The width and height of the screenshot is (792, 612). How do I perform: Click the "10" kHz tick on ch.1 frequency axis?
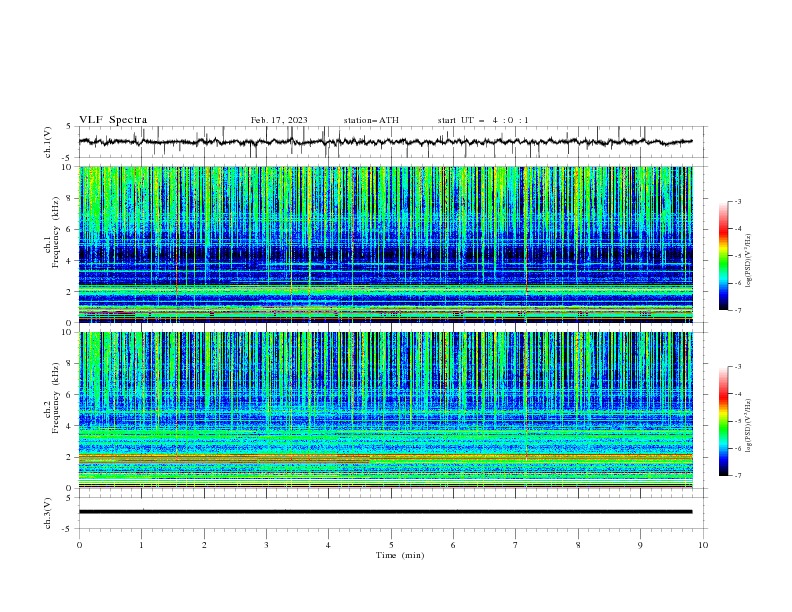[x=68, y=167]
